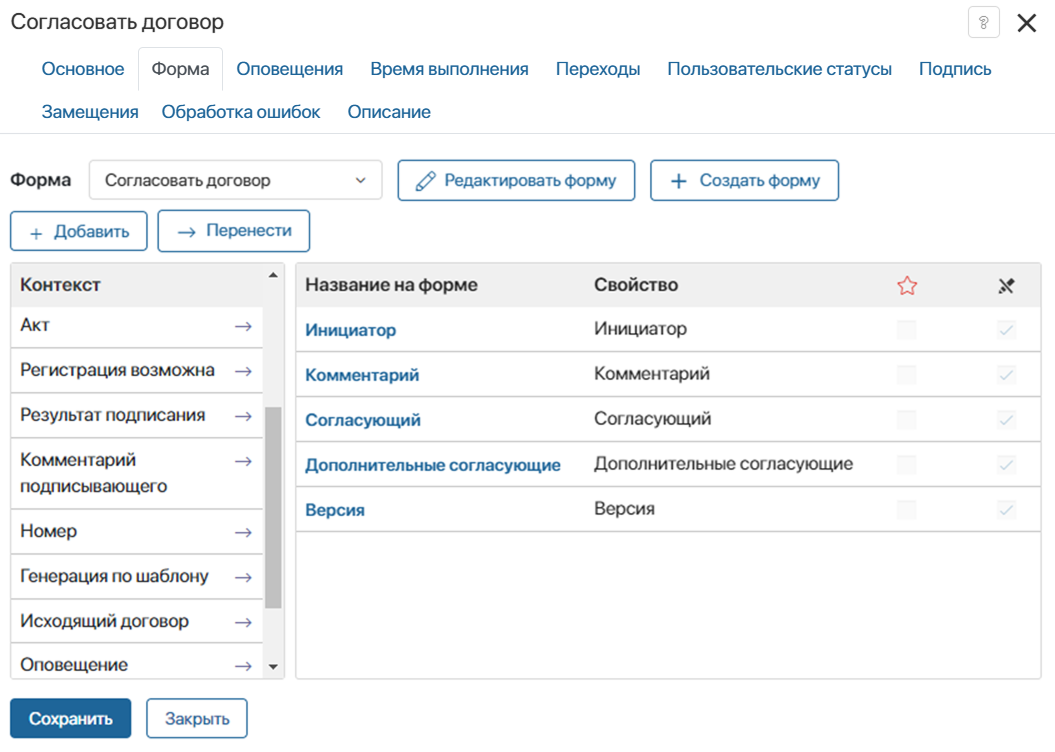Click arrow next to Результат подписания
The height and width of the screenshot is (752, 1055).
pyautogui.click(x=243, y=416)
